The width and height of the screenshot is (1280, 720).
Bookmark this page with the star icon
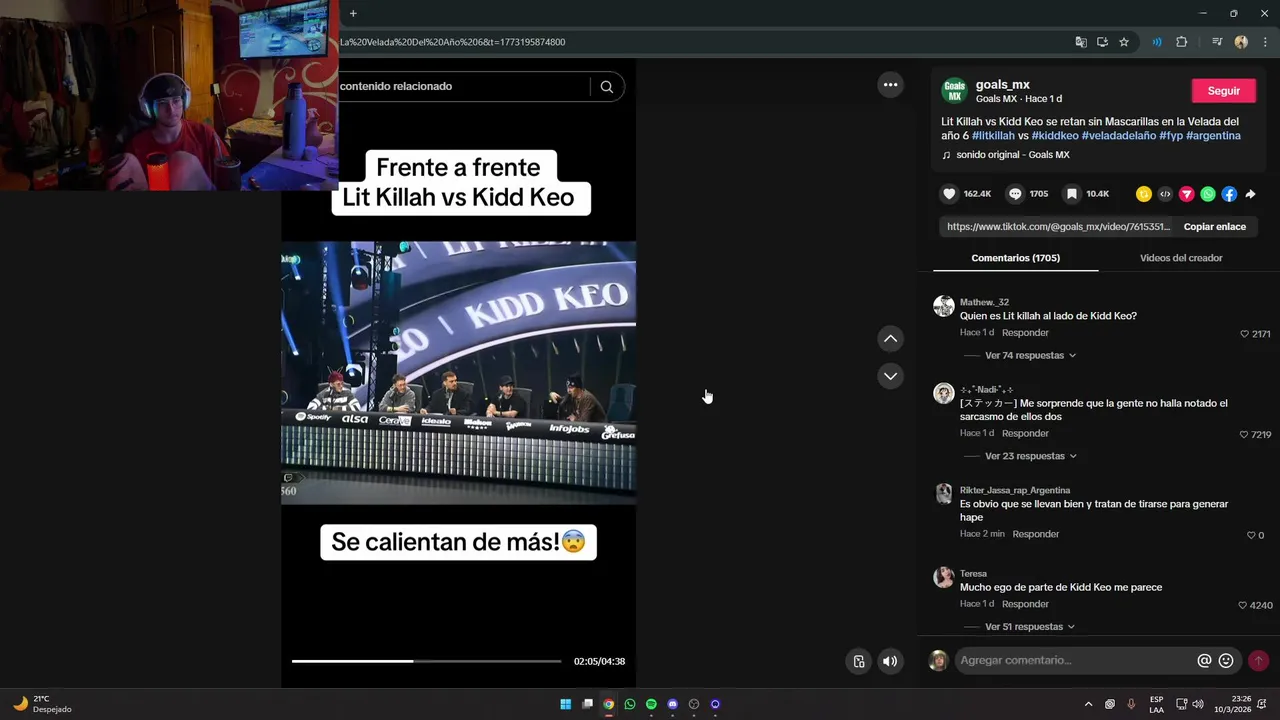1124,42
